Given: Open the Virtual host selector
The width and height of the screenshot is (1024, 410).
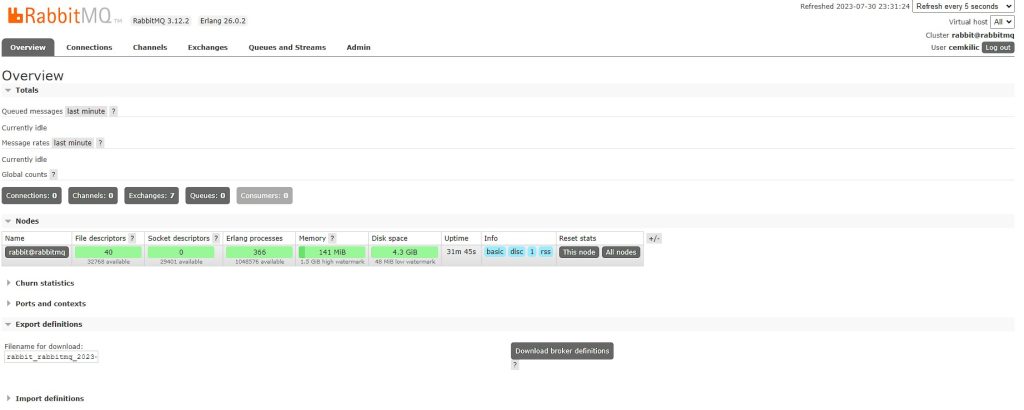Looking at the screenshot, I should pyautogui.click(x=1002, y=21).
